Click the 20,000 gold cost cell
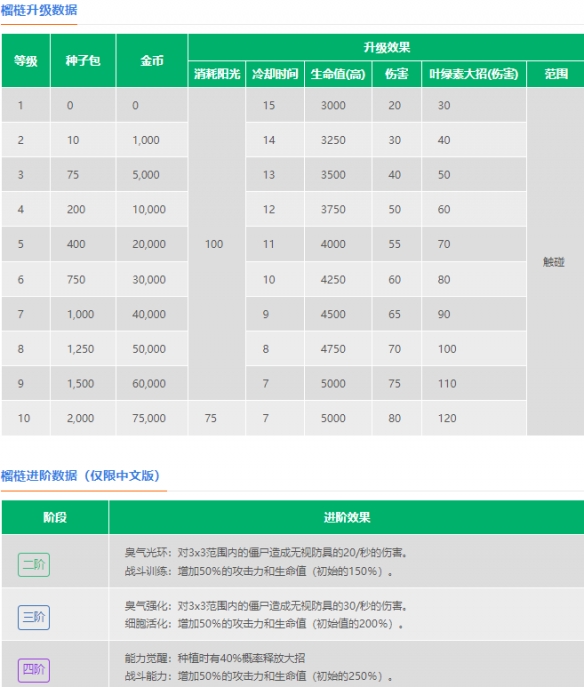 coord(152,244)
